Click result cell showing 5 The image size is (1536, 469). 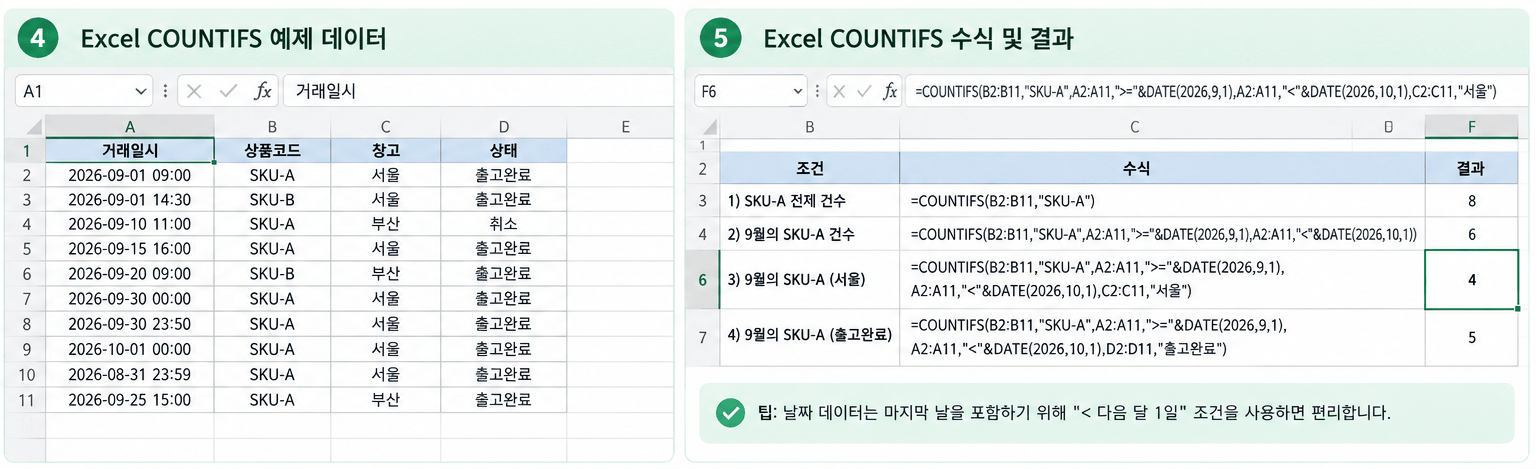pyautogui.click(x=1471, y=338)
